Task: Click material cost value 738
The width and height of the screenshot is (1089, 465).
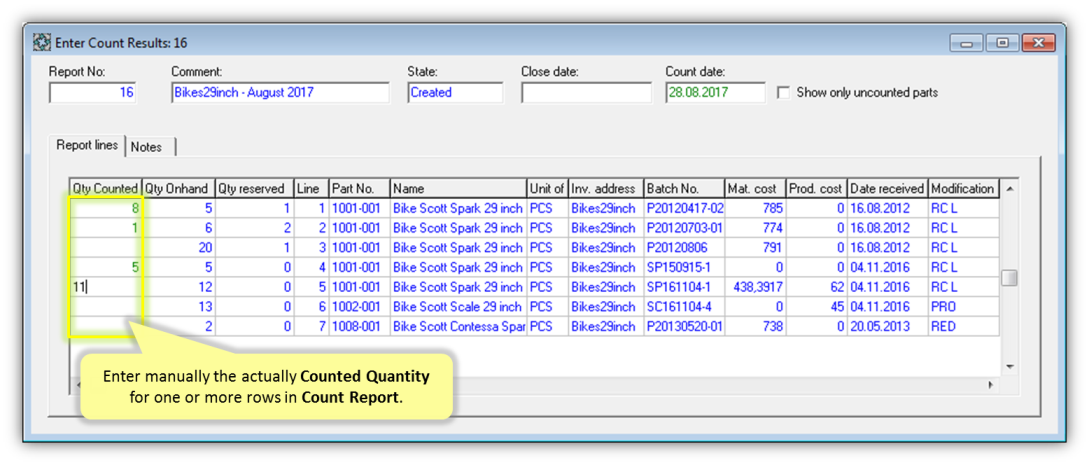Action: pos(755,326)
